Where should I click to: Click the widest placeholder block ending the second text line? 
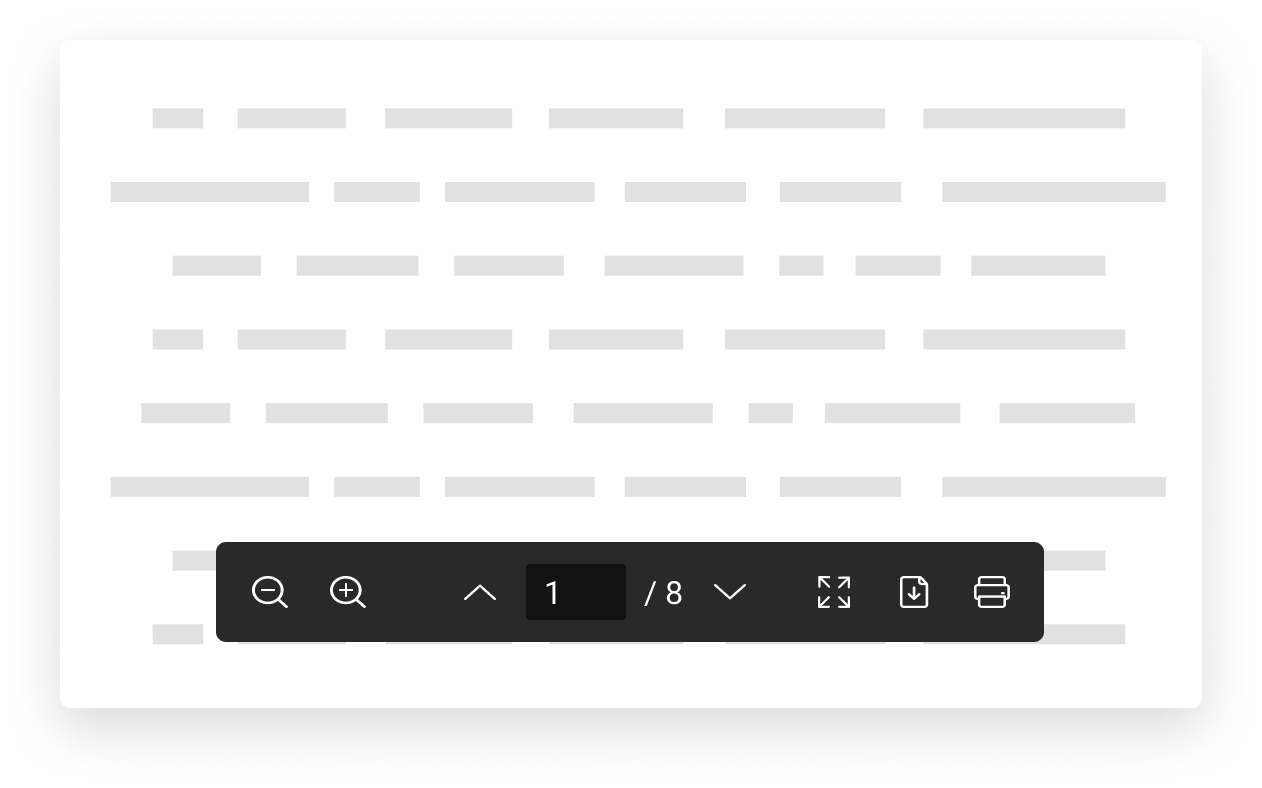pyautogui.click(x=1054, y=192)
